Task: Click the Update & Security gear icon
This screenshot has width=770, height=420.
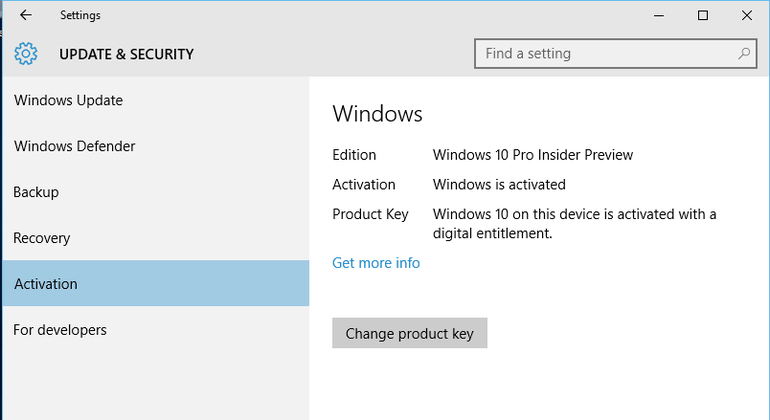Action: tap(26, 54)
